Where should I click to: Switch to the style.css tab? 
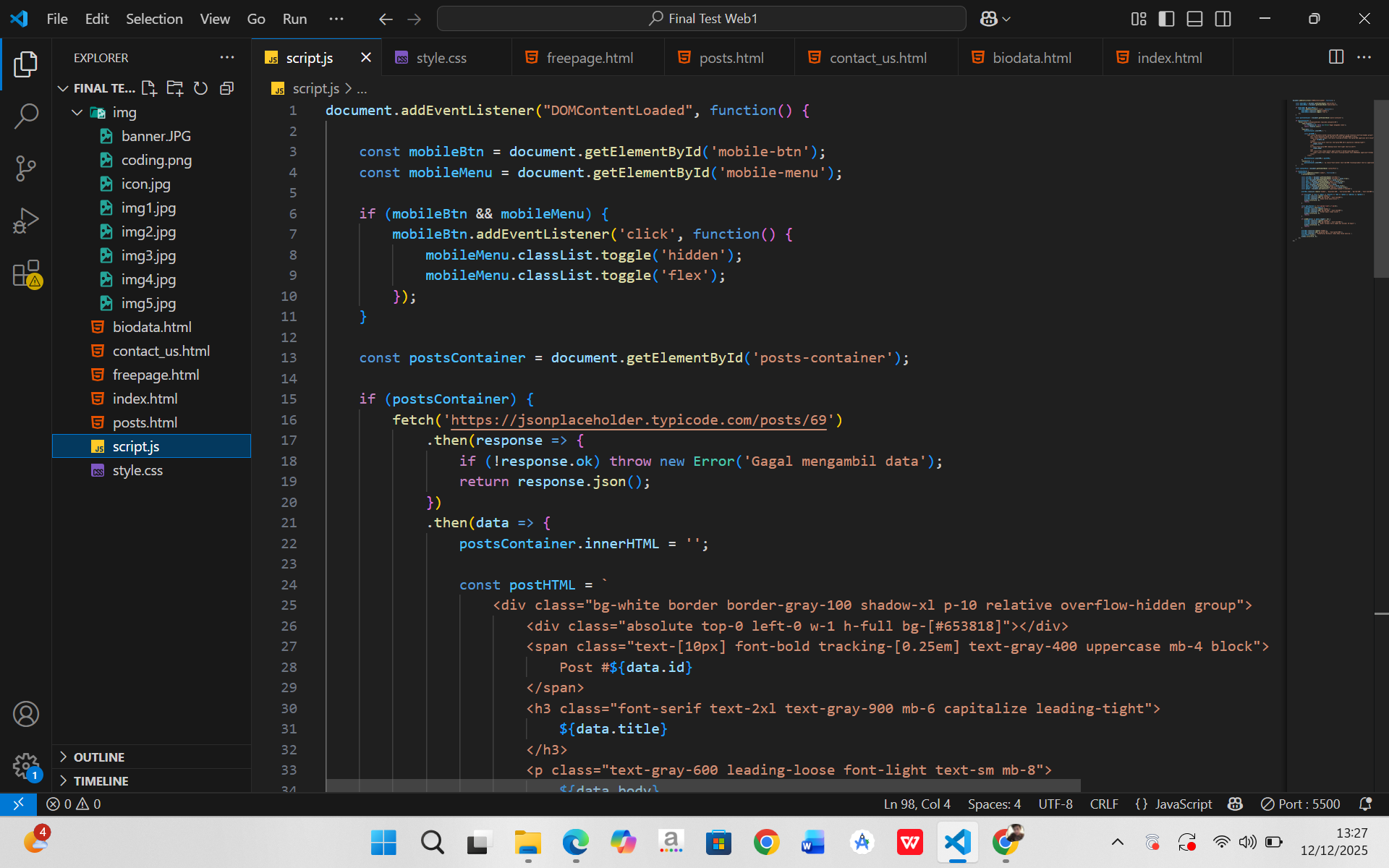click(x=441, y=58)
